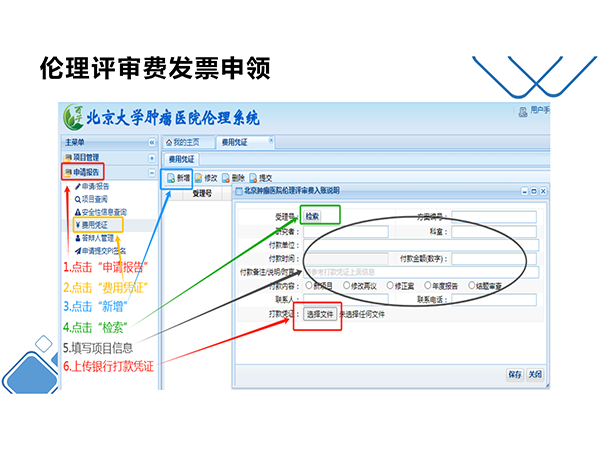The width and height of the screenshot is (600, 450).
Task: Click the 付款单位 input field
Action: (x=421, y=245)
